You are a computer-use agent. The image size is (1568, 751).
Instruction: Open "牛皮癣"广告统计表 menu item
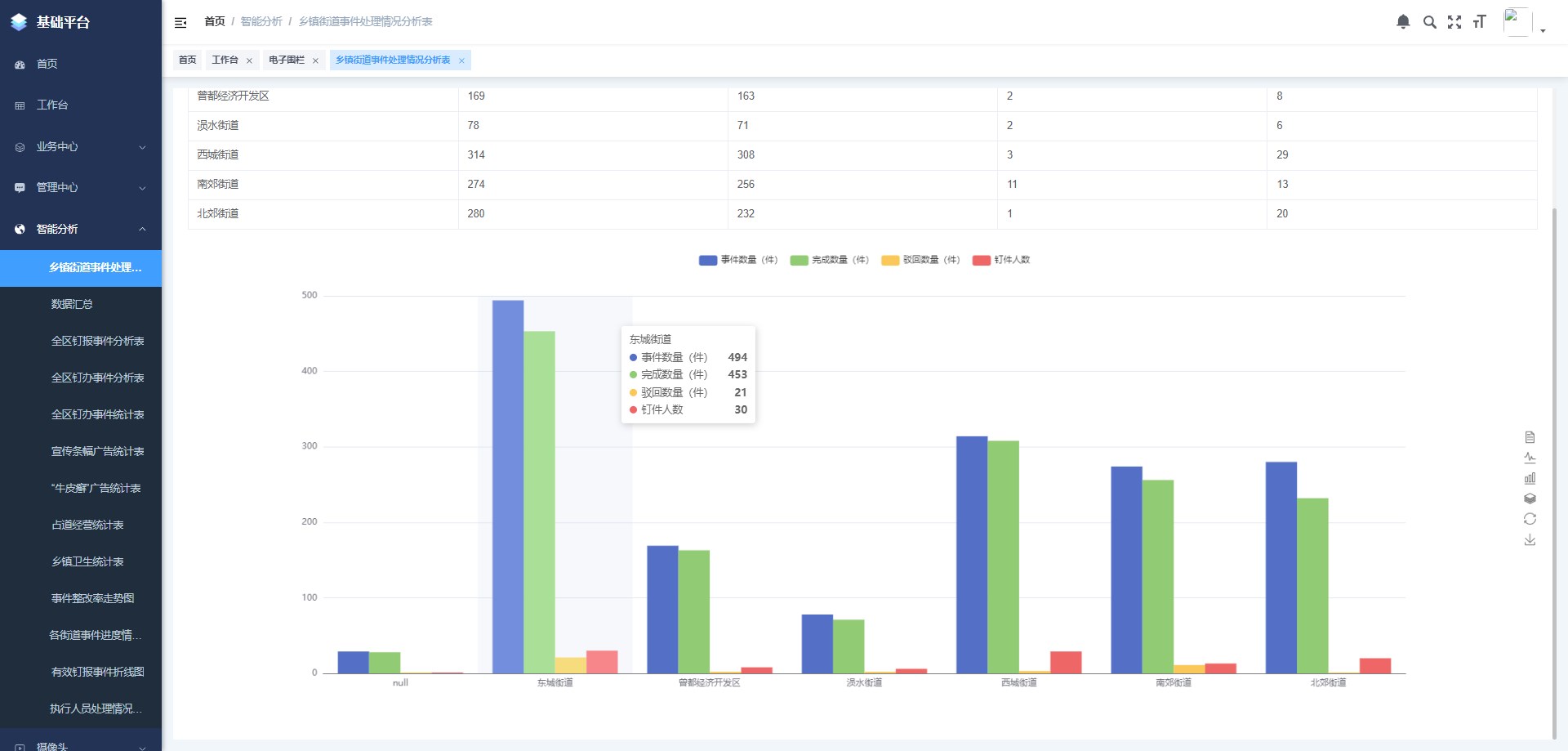point(81,488)
